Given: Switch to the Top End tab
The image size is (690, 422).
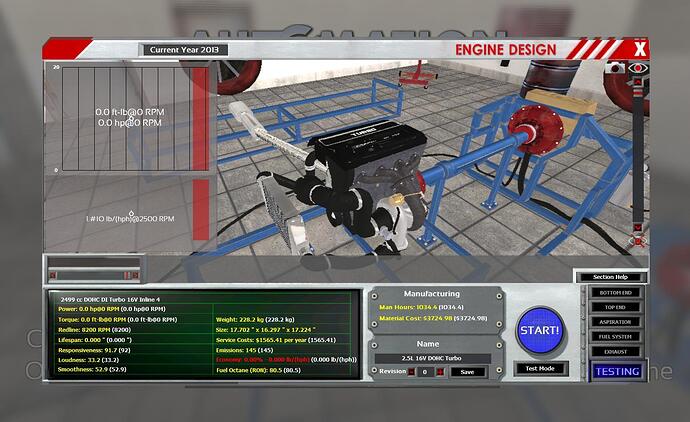Looking at the screenshot, I should tap(615, 307).
